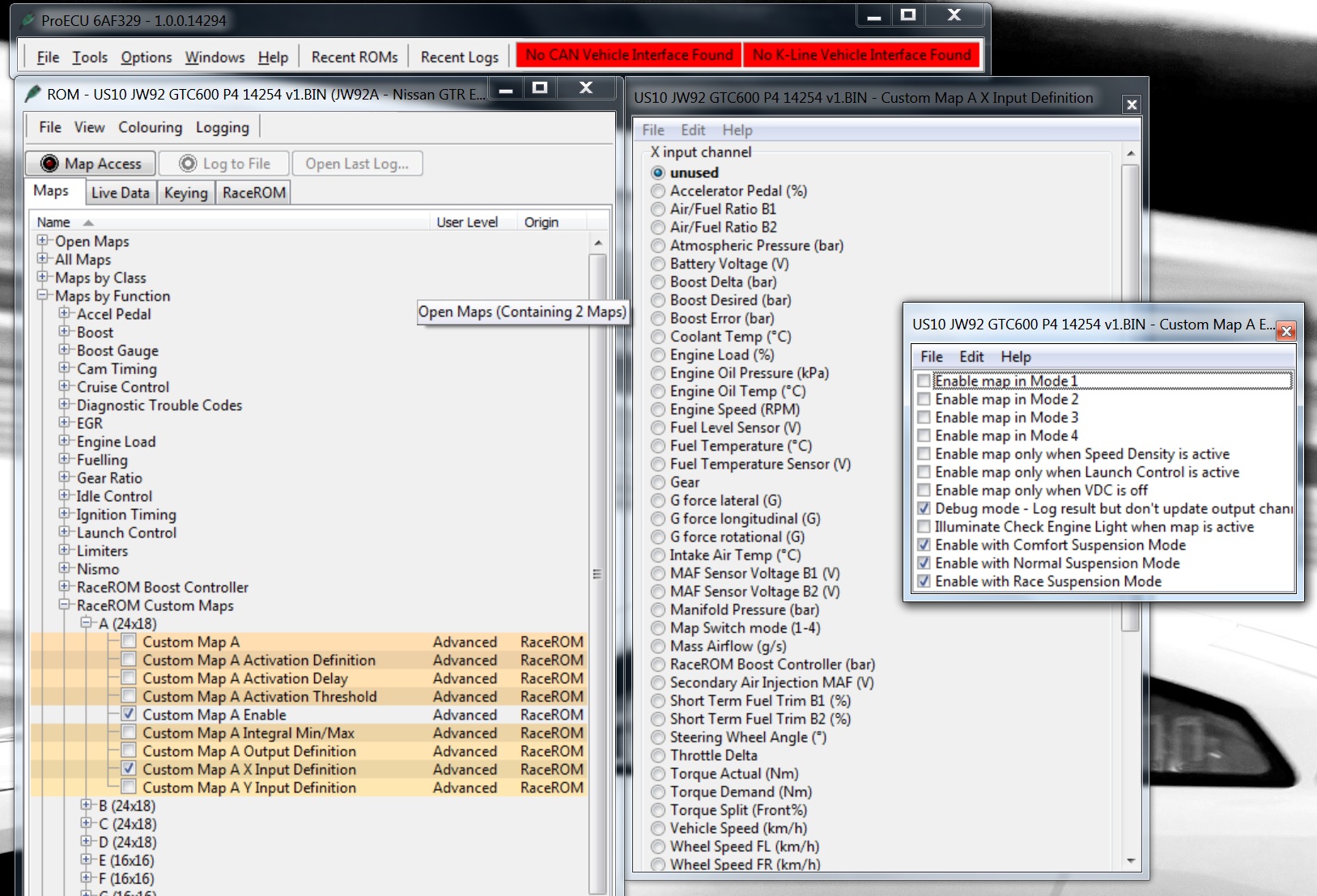Image resolution: width=1317 pixels, height=896 pixels.
Task: Open Colouring menu in ROM window
Action: coord(151,127)
